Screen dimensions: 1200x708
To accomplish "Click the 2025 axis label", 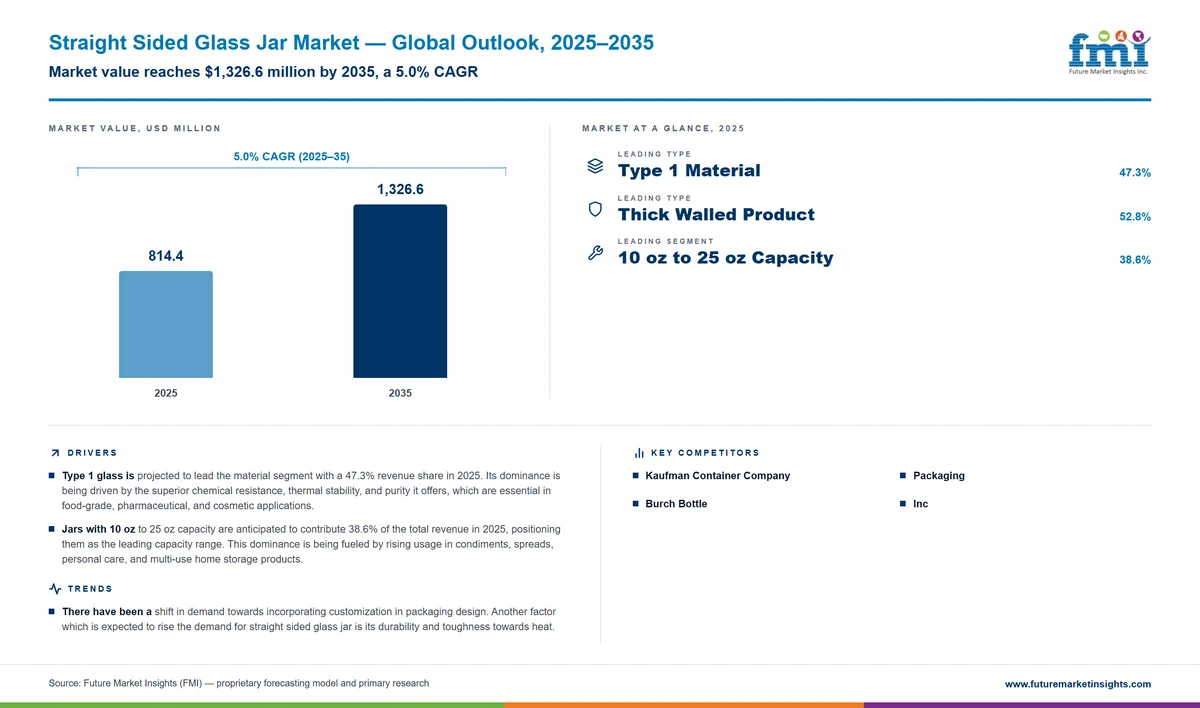I will point(166,393).
